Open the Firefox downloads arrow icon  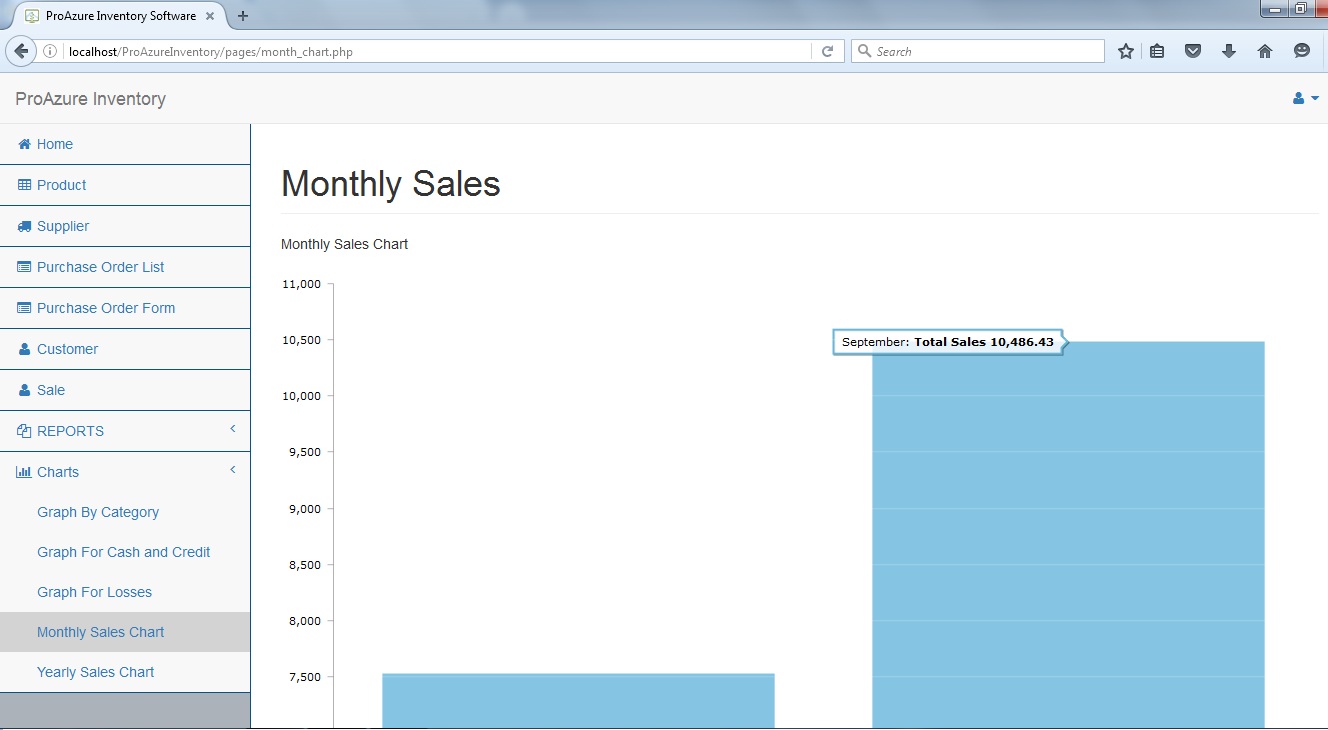click(x=1229, y=51)
